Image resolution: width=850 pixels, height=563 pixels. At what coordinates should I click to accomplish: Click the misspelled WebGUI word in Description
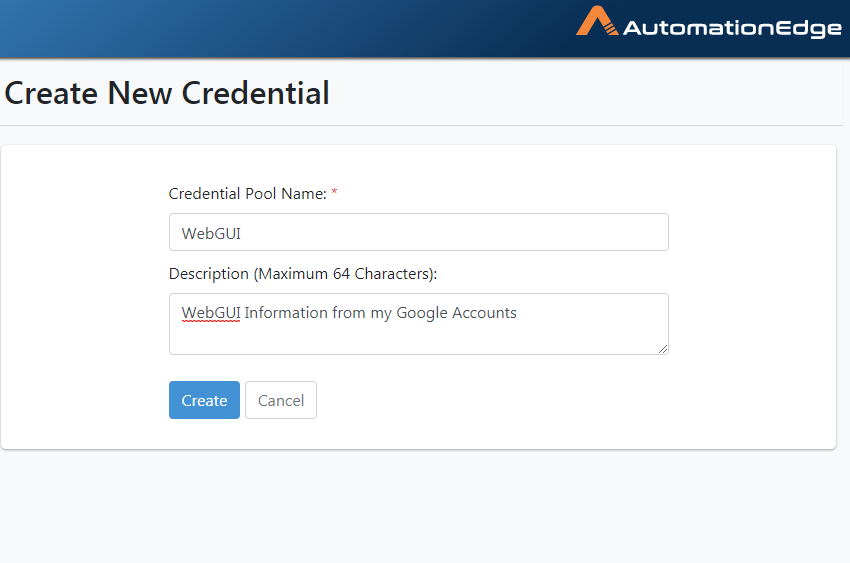210,313
